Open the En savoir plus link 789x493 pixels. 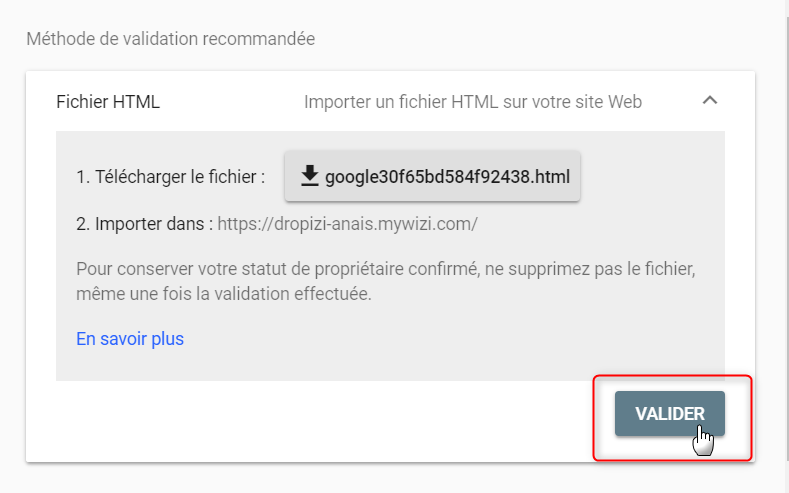point(130,339)
